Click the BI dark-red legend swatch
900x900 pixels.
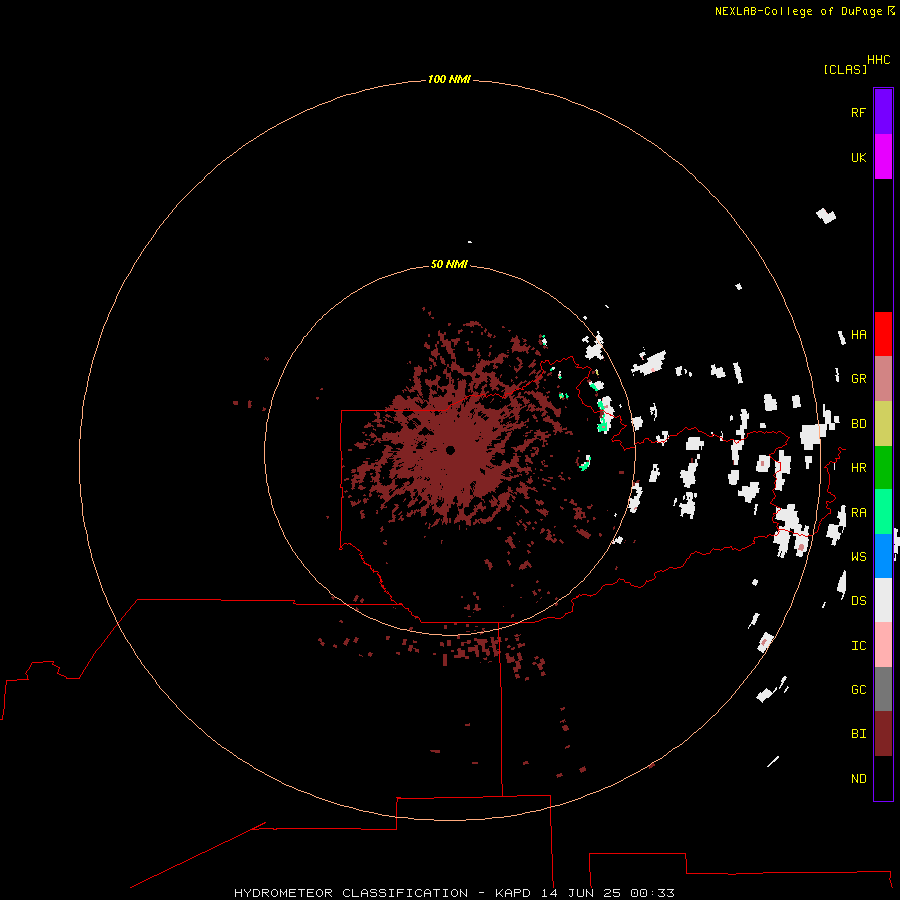883,734
